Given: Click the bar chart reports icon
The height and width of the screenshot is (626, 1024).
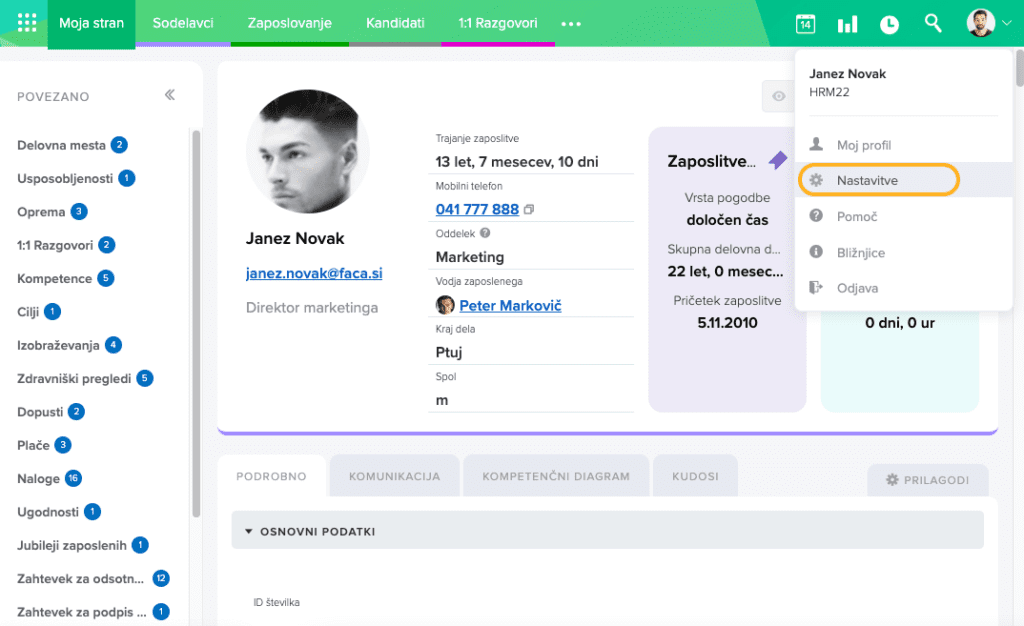Looking at the screenshot, I should [847, 24].
